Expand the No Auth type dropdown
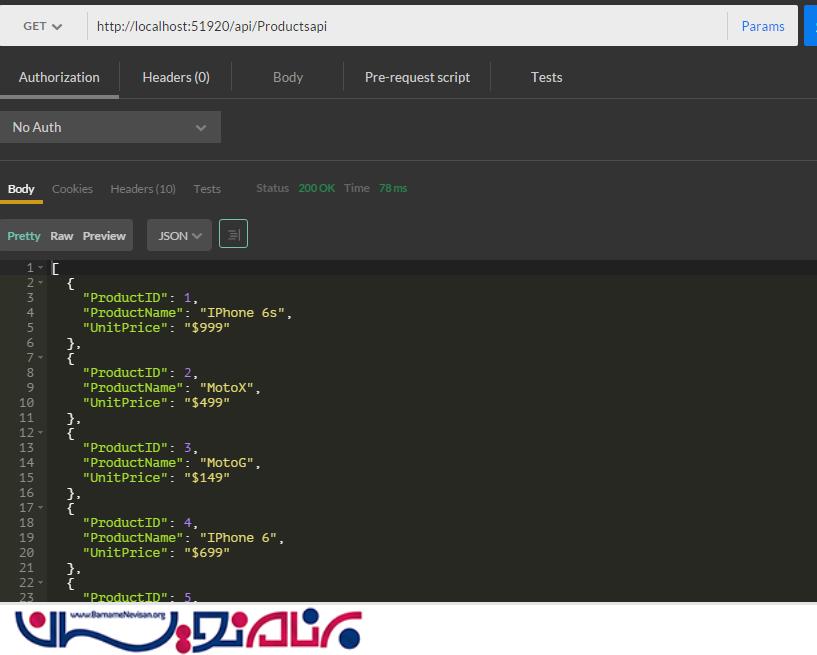Image resolution: width=817 pixels, height=655 pixels. [110, 127]
